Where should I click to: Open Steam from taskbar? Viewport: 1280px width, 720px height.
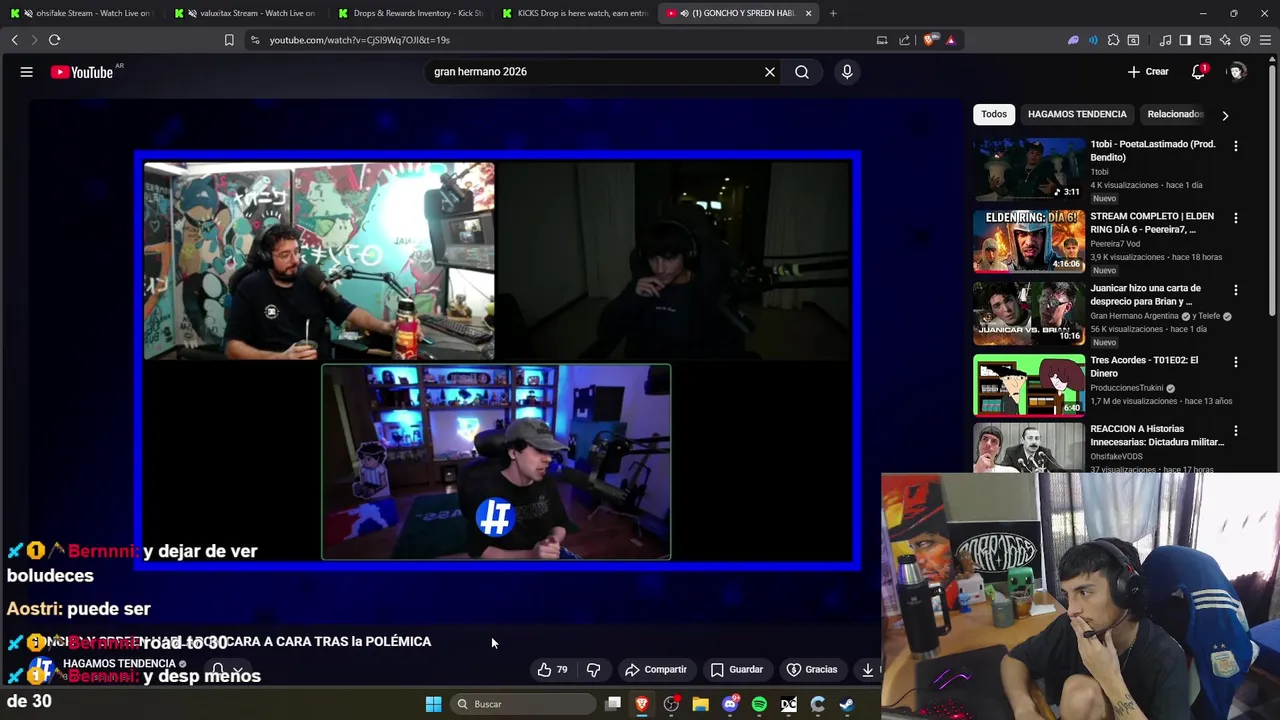(x=846, y=704)
